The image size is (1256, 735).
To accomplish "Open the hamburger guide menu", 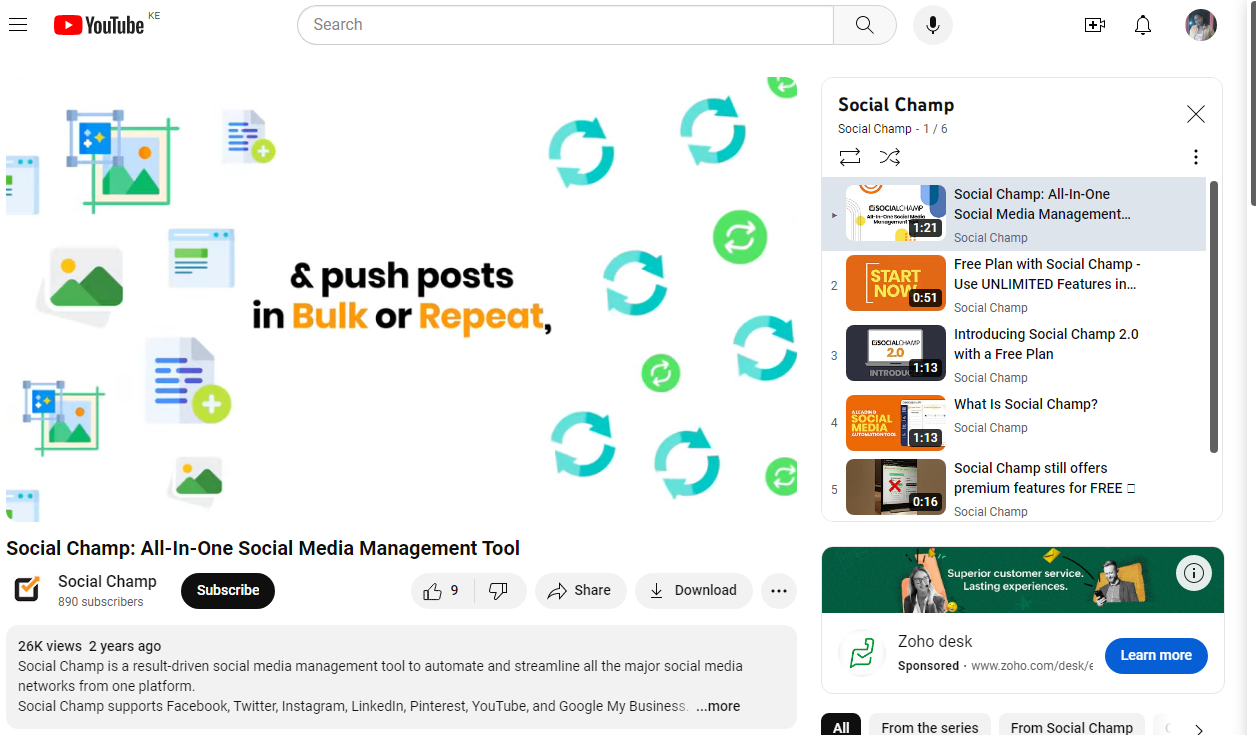I will [x=18, y=25].
